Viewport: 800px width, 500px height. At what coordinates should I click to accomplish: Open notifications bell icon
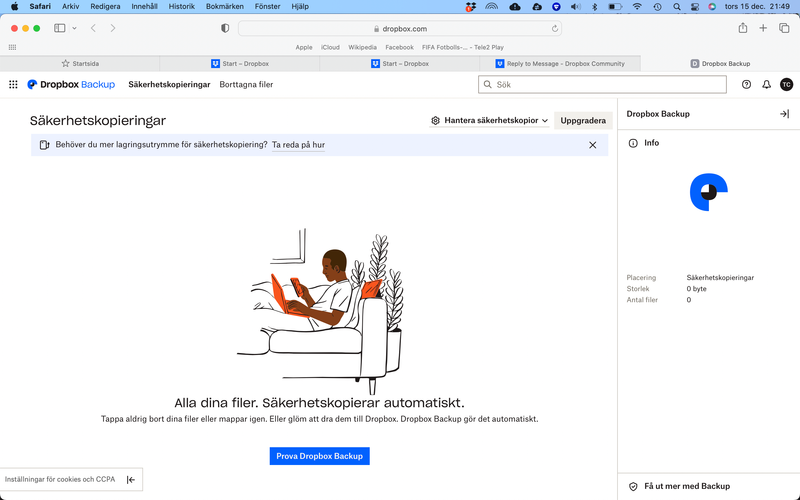point(766,85)
